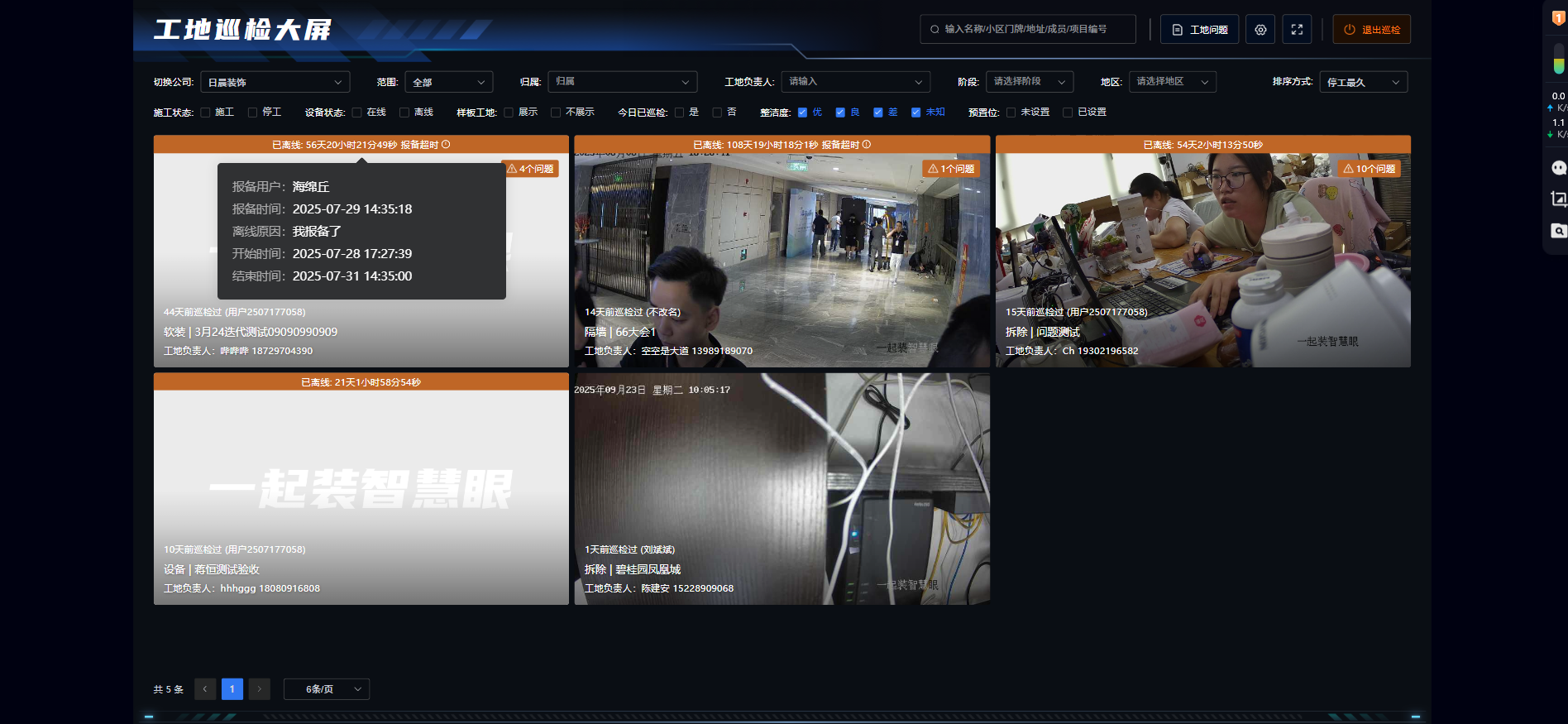1568x724 pixels.
Task: Toggle 在线 device status checkbox
Action: pos(356,113)
